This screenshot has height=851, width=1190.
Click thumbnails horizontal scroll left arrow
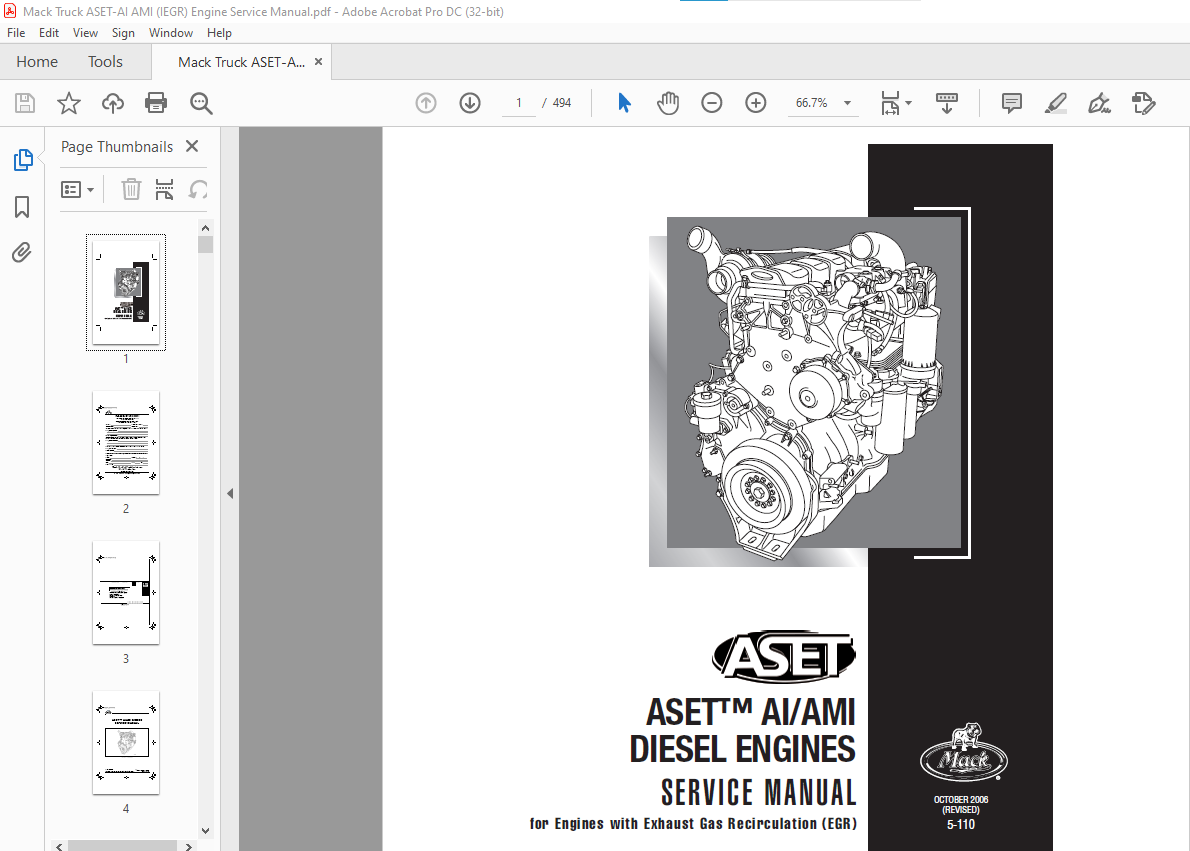tap(59, 846)
